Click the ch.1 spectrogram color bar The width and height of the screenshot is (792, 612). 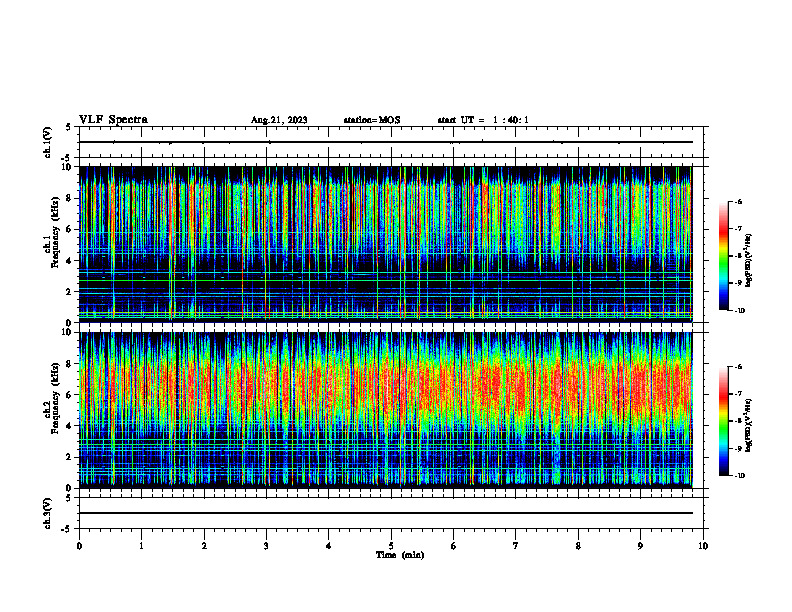723,256
